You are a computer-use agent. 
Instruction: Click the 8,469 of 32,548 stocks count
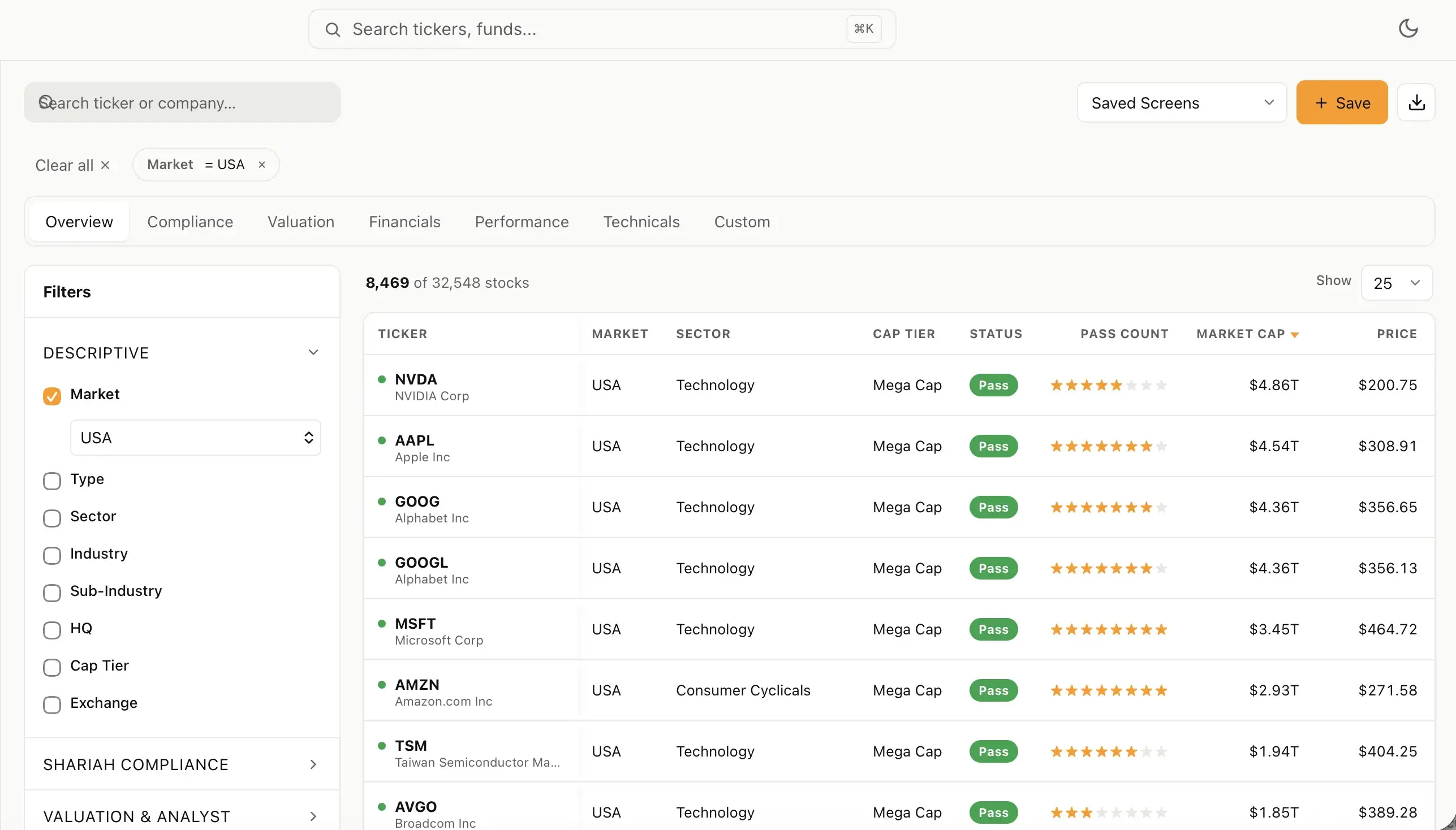447,283
